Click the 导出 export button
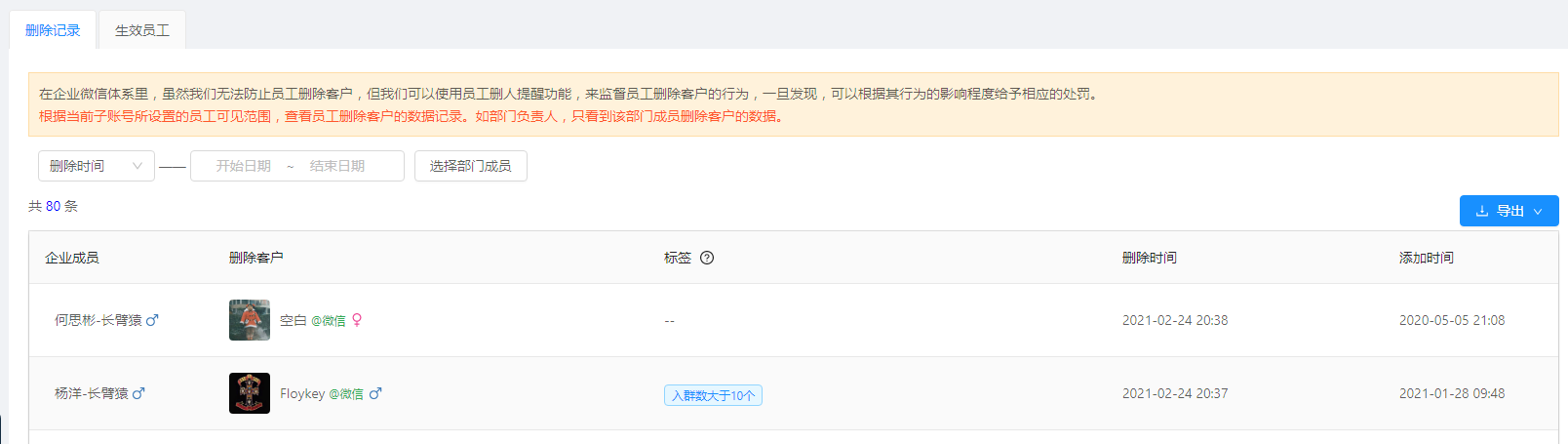The height and width of the screenshot is (444, 1568). tap(1509, 211)
